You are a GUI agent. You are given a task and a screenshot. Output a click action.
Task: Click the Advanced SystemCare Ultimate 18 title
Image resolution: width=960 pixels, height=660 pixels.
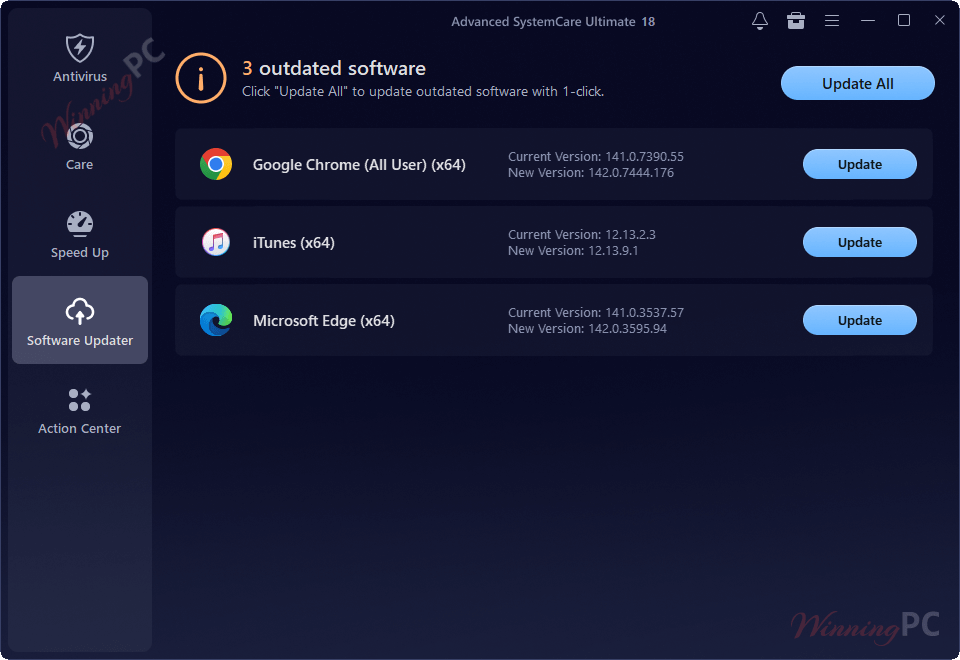tap(553, 21)
